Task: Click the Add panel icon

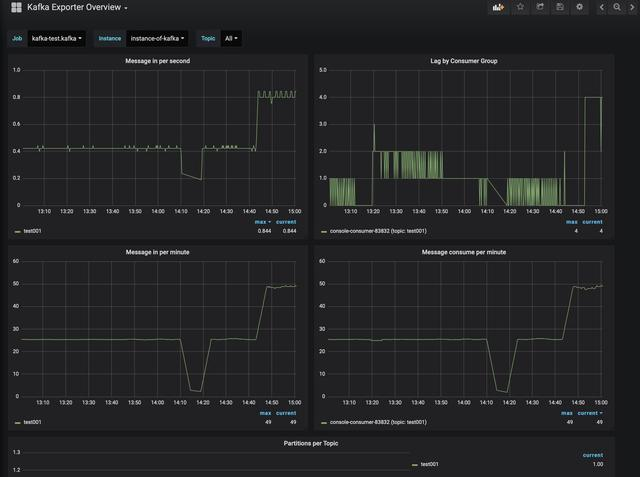Action: tap(498, 7)
